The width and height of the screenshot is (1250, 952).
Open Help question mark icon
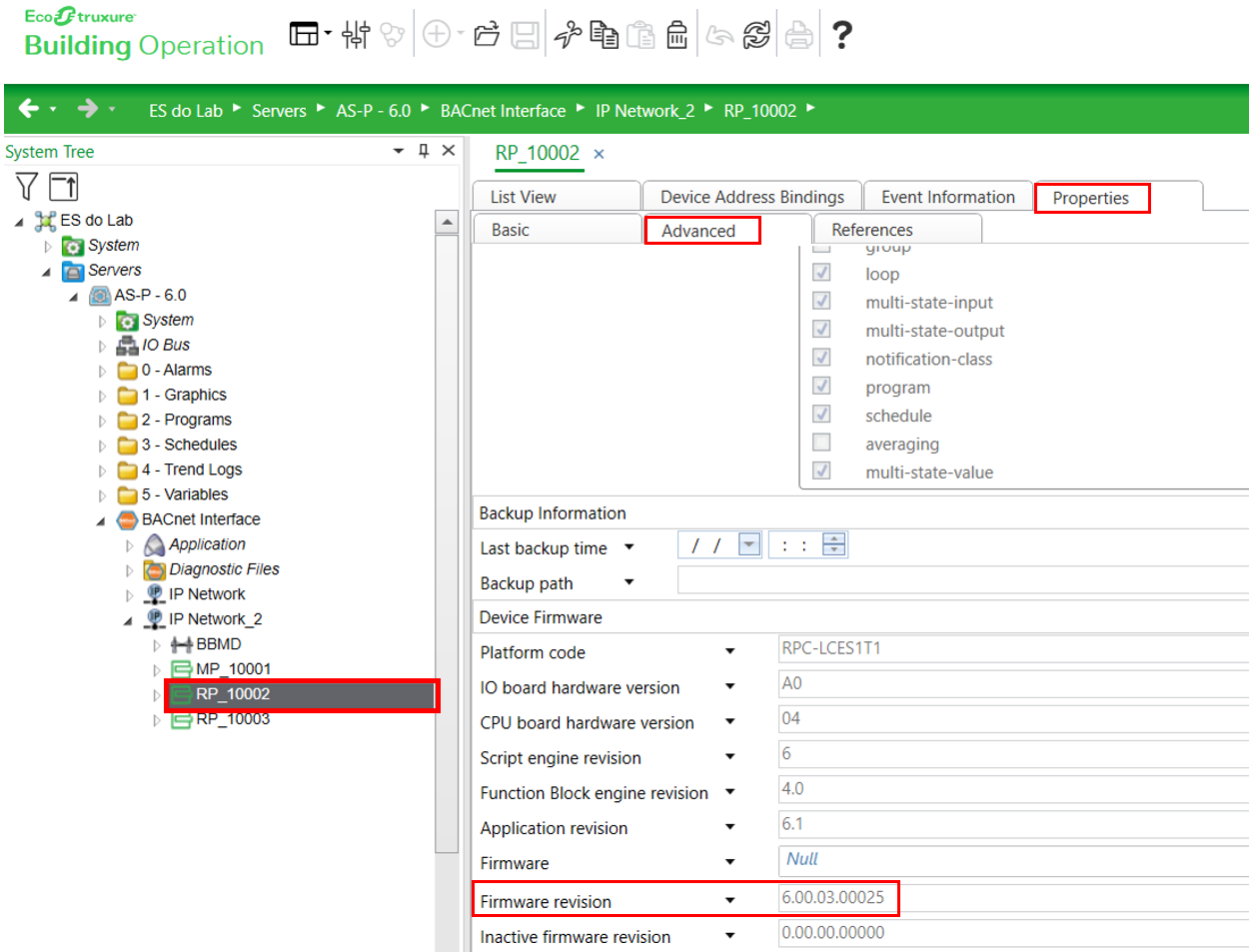point(842,35)
